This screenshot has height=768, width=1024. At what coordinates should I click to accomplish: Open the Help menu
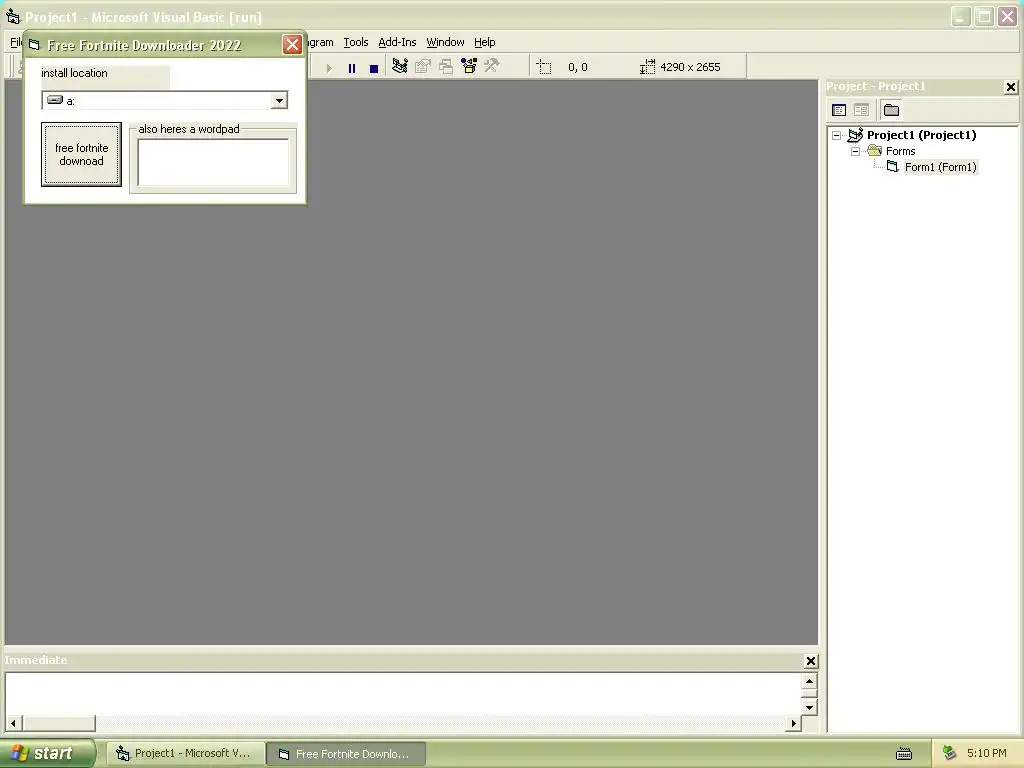[485, 42]
